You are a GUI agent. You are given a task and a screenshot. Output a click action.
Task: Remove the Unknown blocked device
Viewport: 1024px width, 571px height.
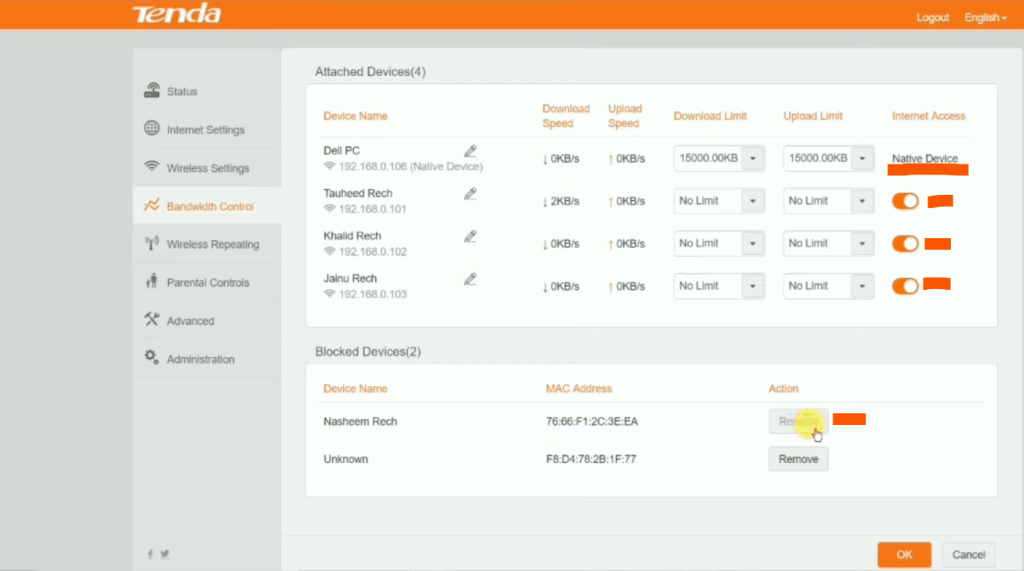(798, 459)
